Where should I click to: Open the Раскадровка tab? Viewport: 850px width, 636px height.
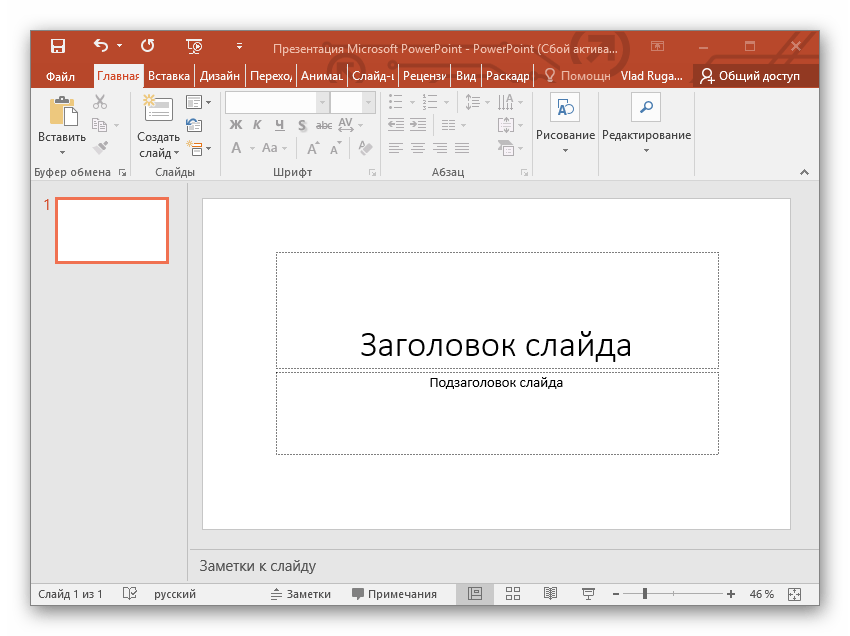(507, 76)
